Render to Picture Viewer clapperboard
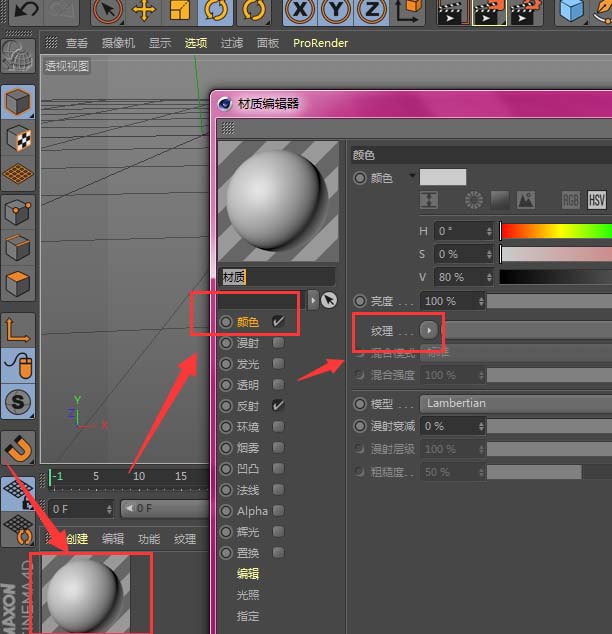The width and height of the screenshot is (612, 634). (489, 12)
